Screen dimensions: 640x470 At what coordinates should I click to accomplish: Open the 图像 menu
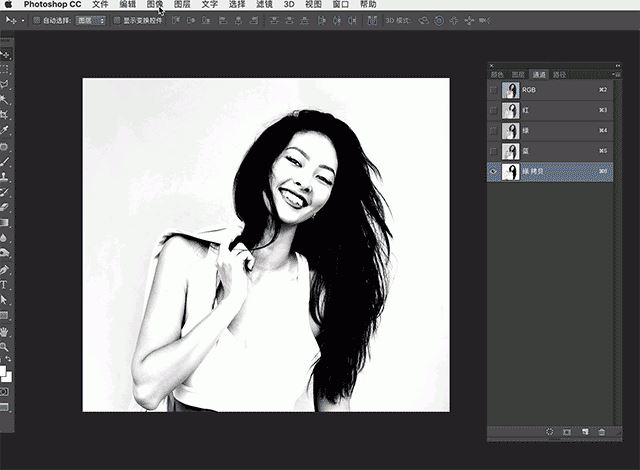tap(155, 5)
